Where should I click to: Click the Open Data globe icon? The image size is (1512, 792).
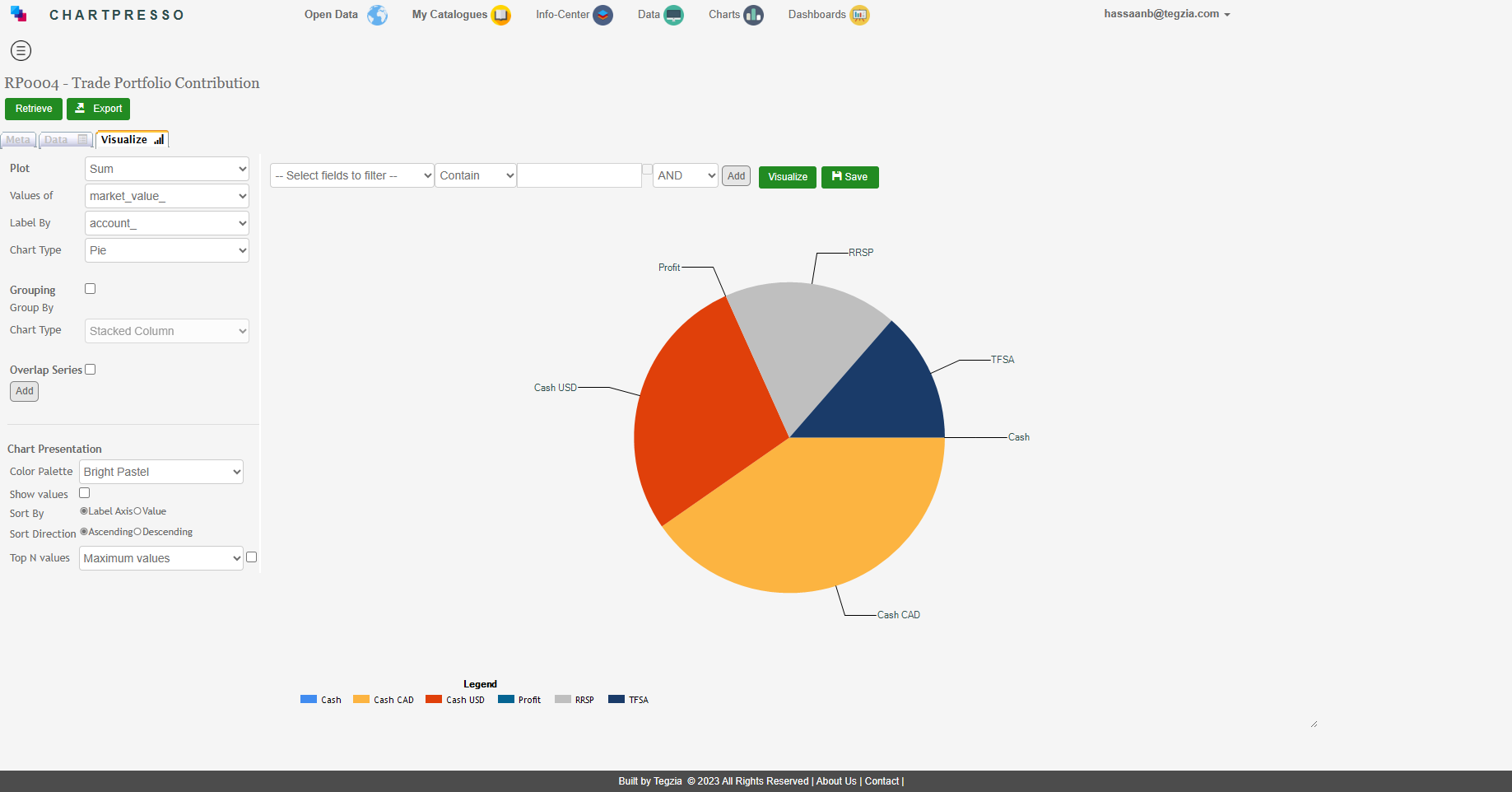pos(377,15)
